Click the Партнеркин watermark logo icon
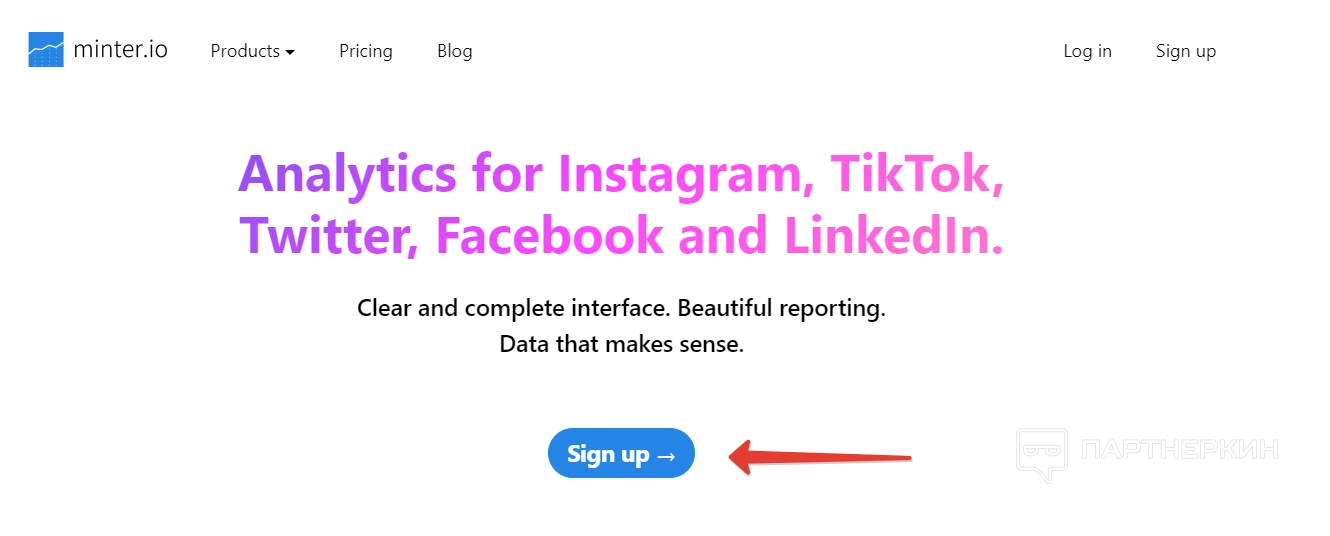The height and width of the screenshot is (536, 1330). click(x=1041, y=453)
